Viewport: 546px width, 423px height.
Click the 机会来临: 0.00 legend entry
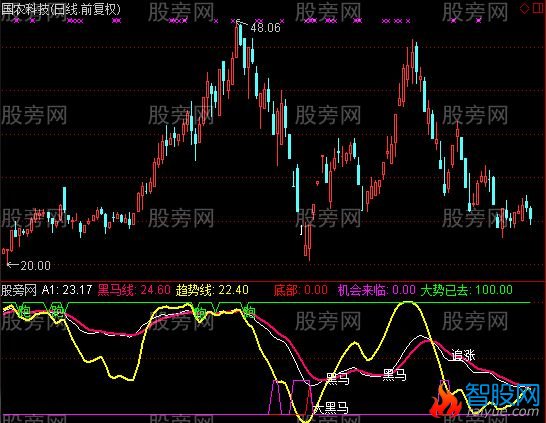point(377,290)
